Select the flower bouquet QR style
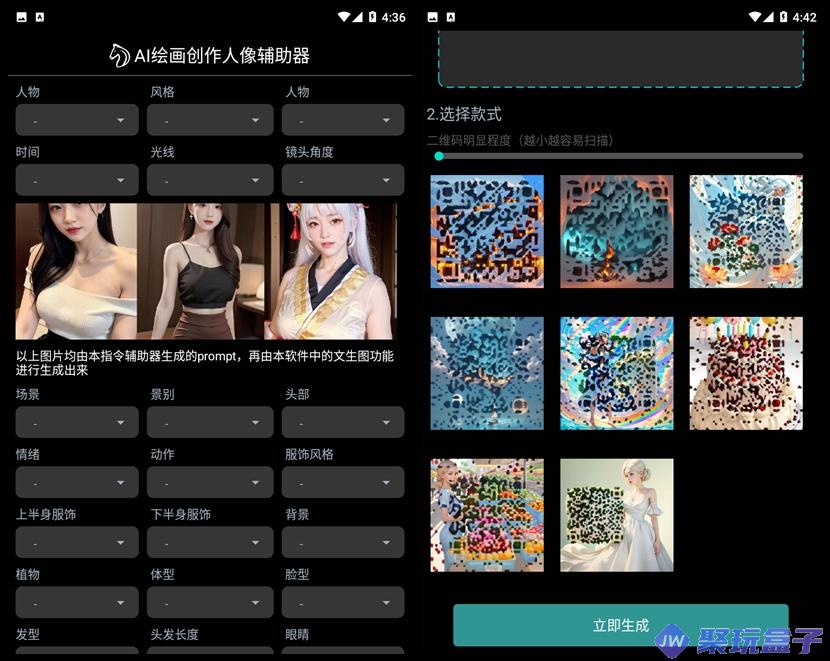 746,232
